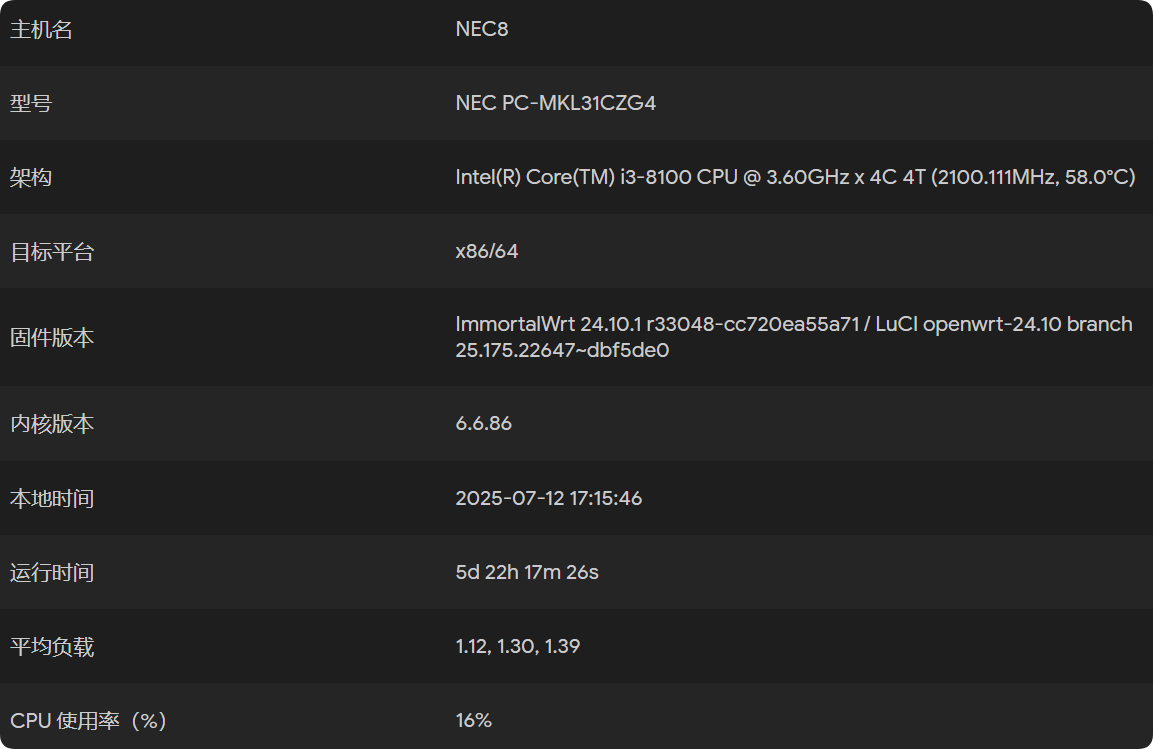Select the x86/64 platform value
1153x749 pixels.
point(486,252)
